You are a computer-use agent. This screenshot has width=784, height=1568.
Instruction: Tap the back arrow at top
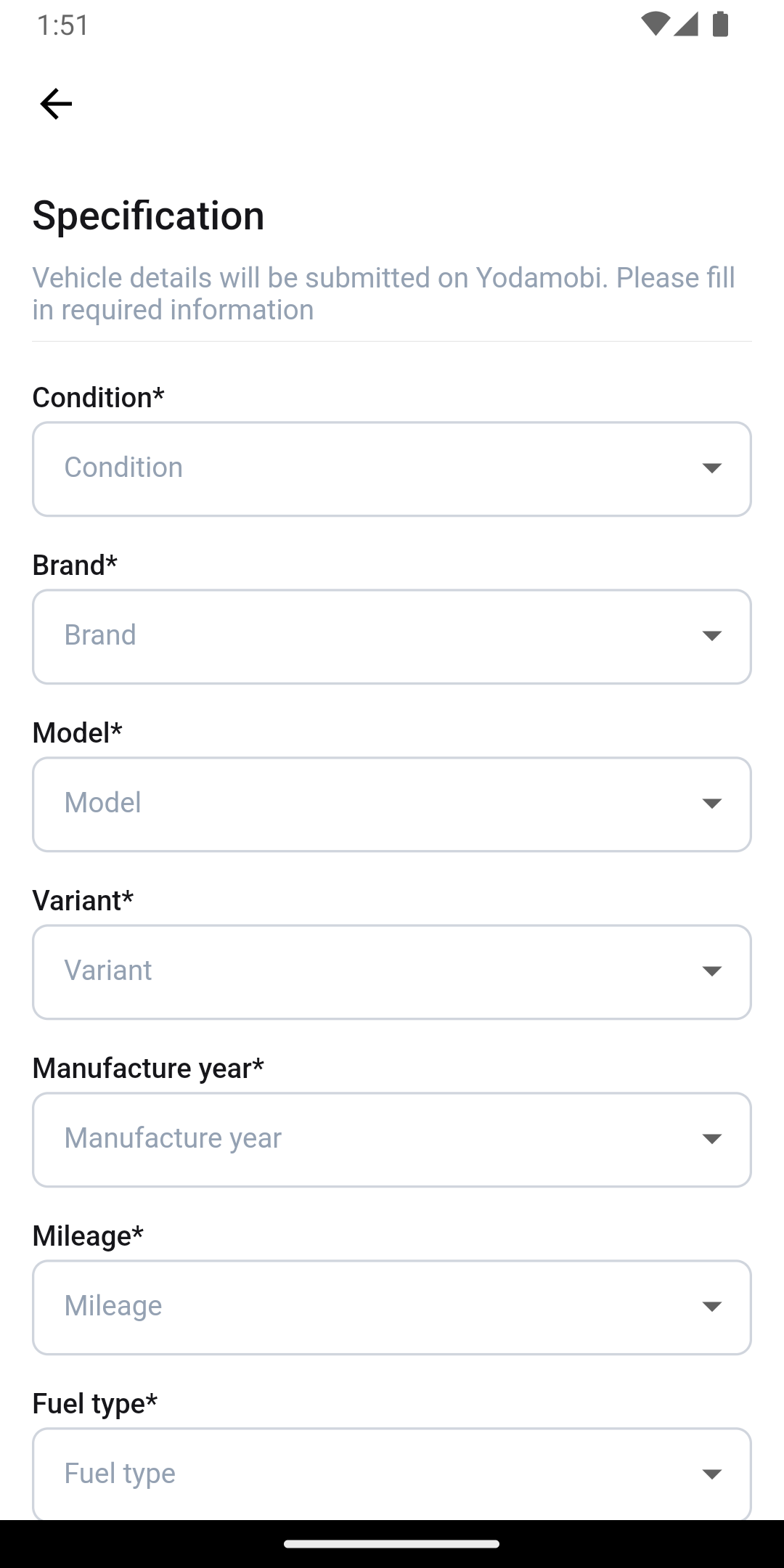pyautogui.click(x=56, y=104)
